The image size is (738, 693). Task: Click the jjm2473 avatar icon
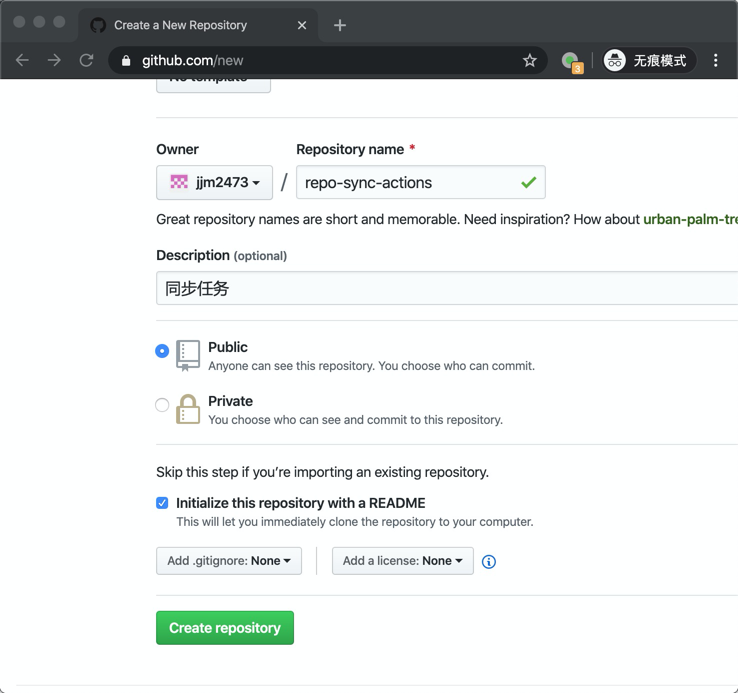179,182
